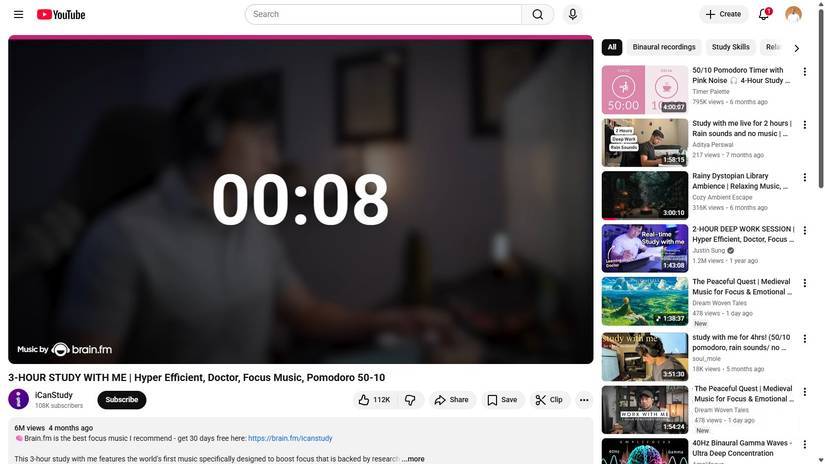The height and width of the screenshot is (464, 825).
Task: Visit the Cozy Ambient Escape channel
Action: point(722,197)
